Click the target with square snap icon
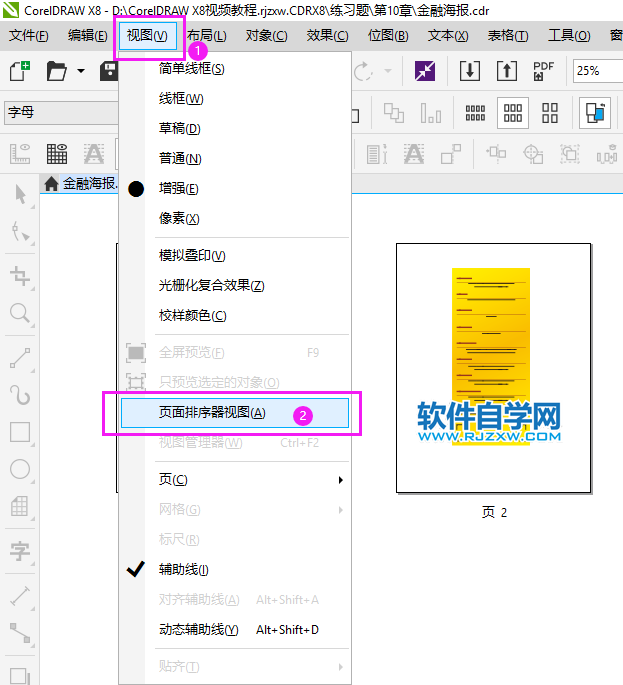 coord(533,154)
